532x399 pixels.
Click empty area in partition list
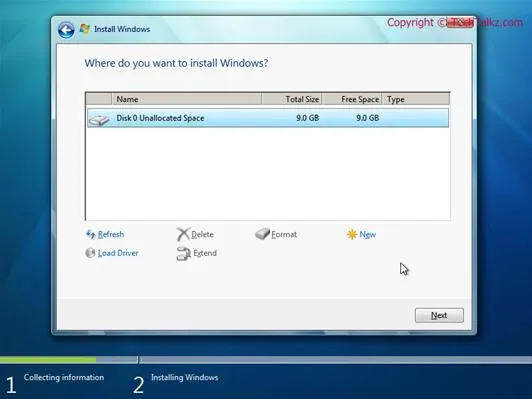click(268, 174)
